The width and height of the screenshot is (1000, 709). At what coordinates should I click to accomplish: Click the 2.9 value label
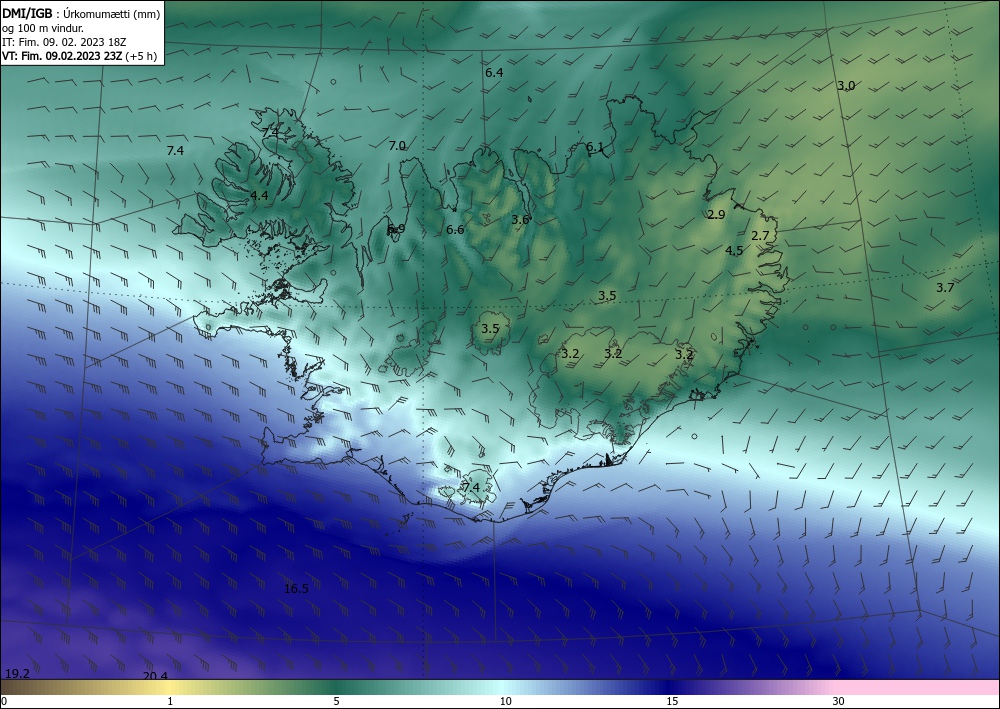(716, 214)
